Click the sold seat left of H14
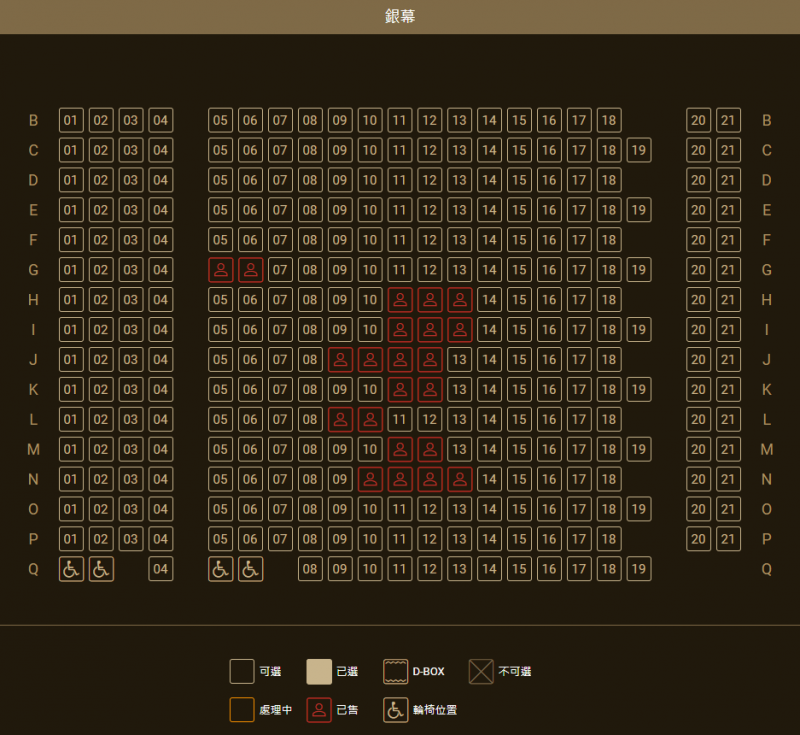This screenshot has width=800, height=735. (x=459, y=300)
